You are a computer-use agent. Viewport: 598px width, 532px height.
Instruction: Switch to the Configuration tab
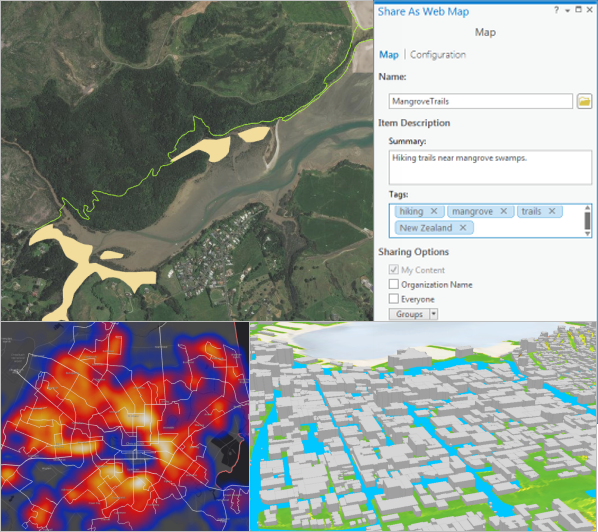[438, 55]
